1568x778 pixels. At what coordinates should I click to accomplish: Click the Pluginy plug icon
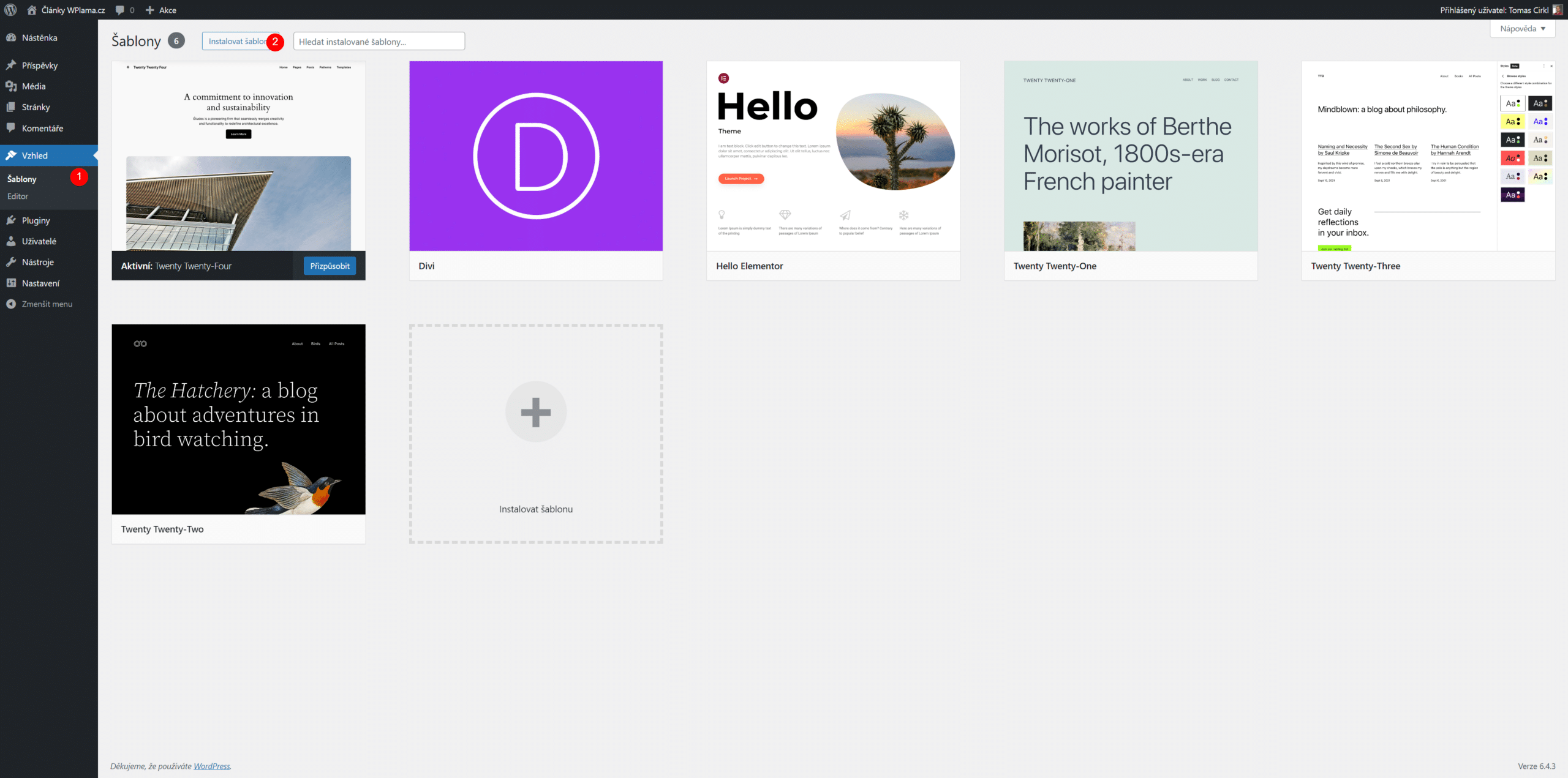(11, 220)
